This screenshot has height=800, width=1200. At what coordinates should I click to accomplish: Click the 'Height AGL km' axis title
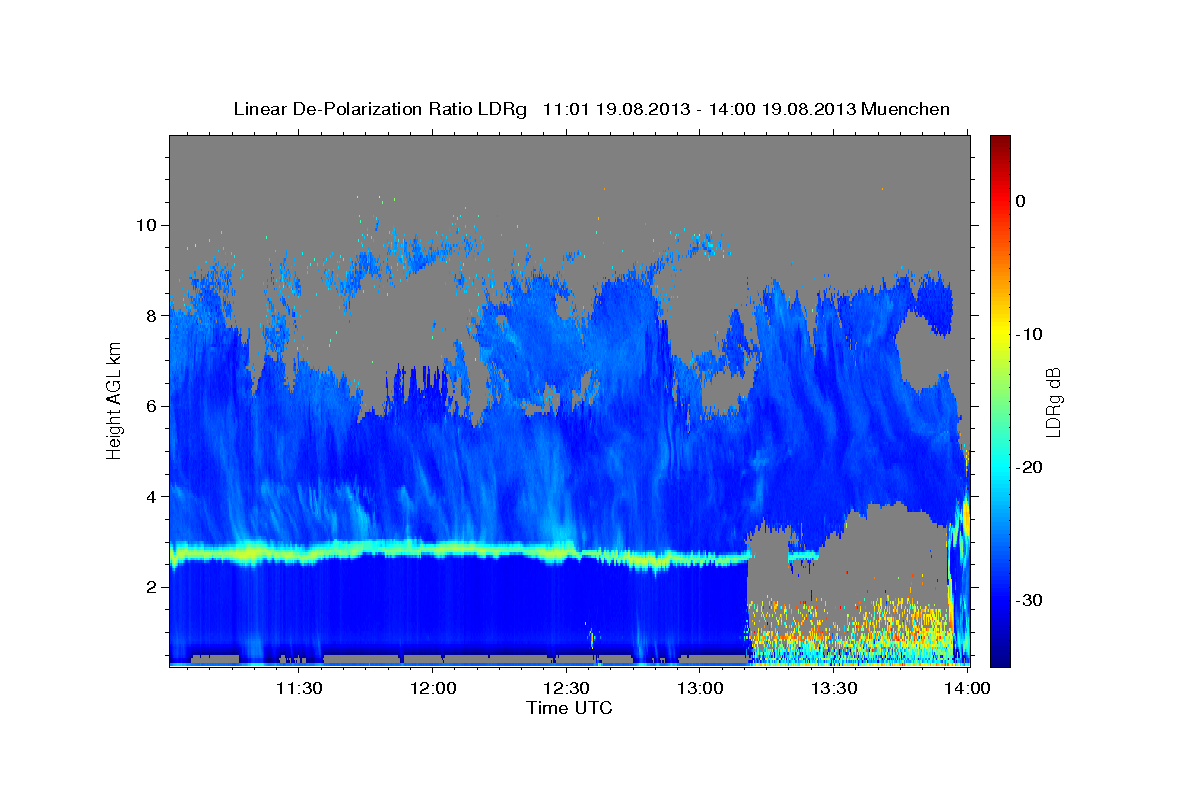[x=115, y=401]
